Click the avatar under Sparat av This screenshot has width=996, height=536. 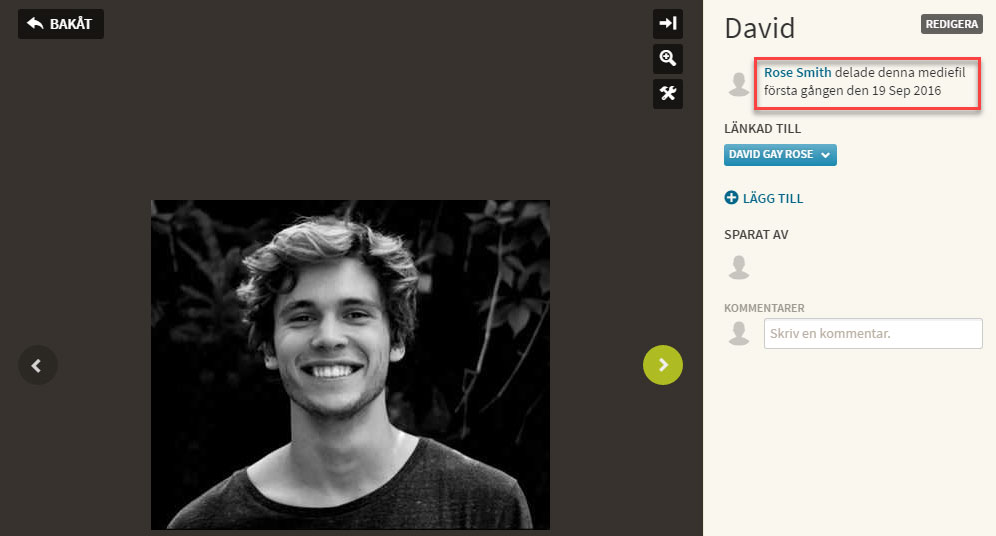[x=739, y=267]
